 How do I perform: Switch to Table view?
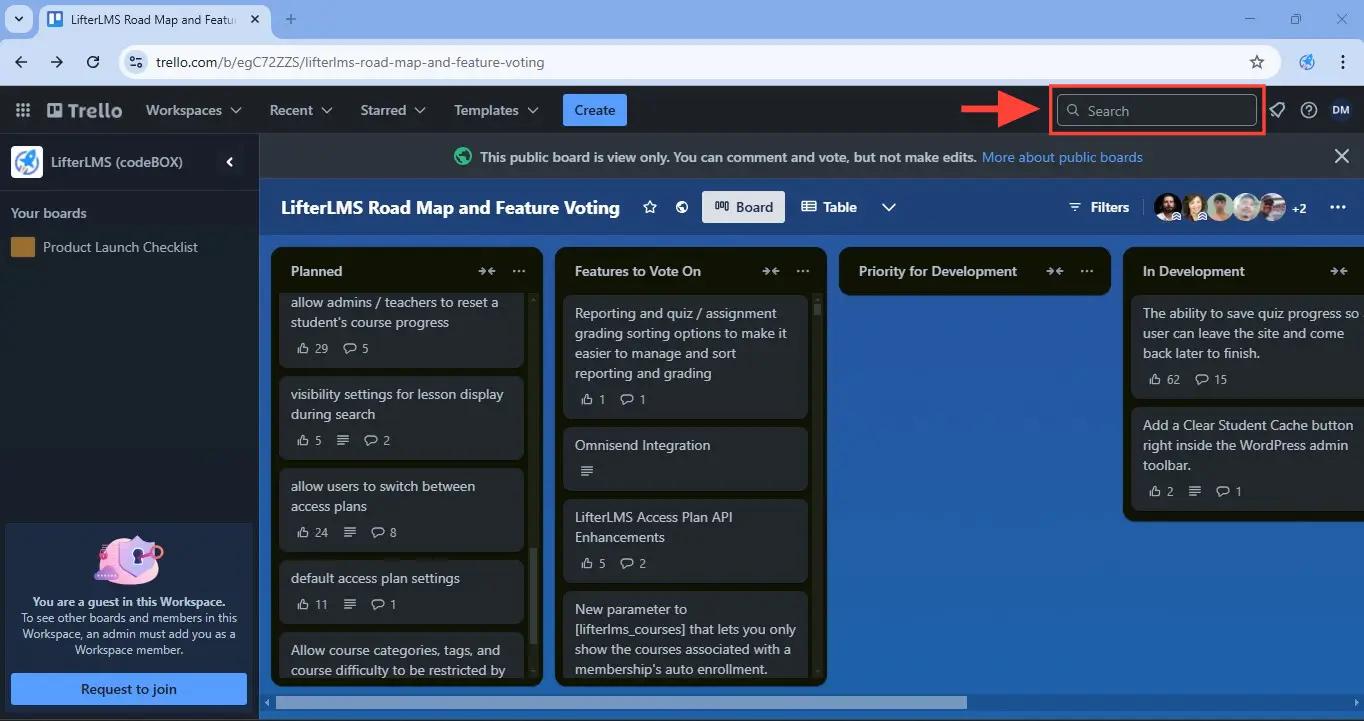(829, 207)
